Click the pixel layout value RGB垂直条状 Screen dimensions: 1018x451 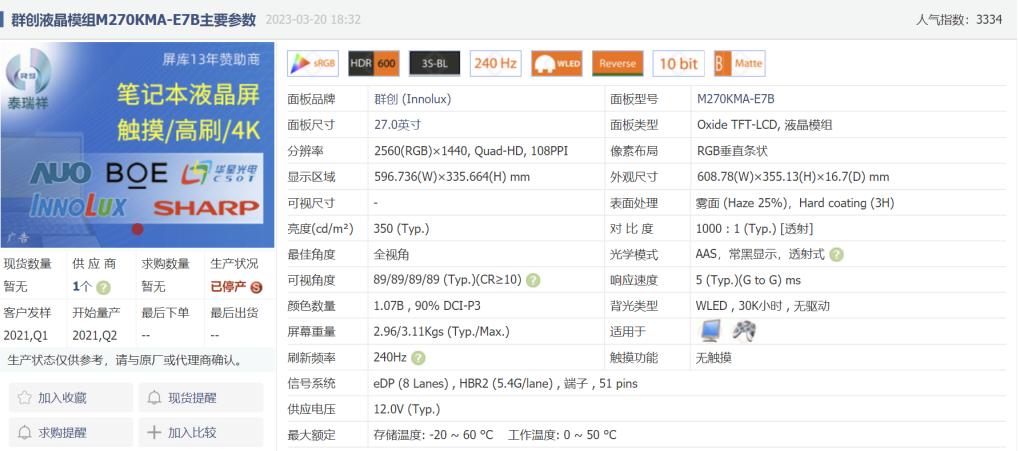tap(732, 151)
